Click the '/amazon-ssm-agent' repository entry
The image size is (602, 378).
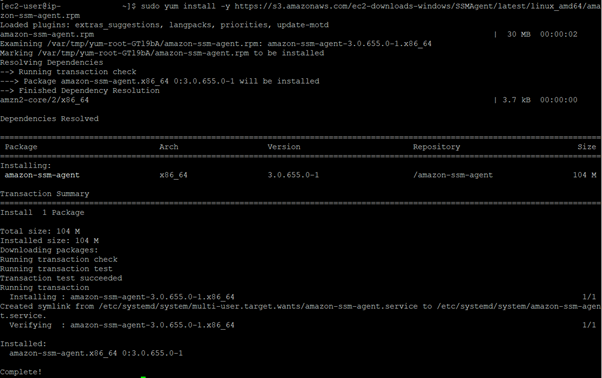pyautogui.click(x=453, y=175)
